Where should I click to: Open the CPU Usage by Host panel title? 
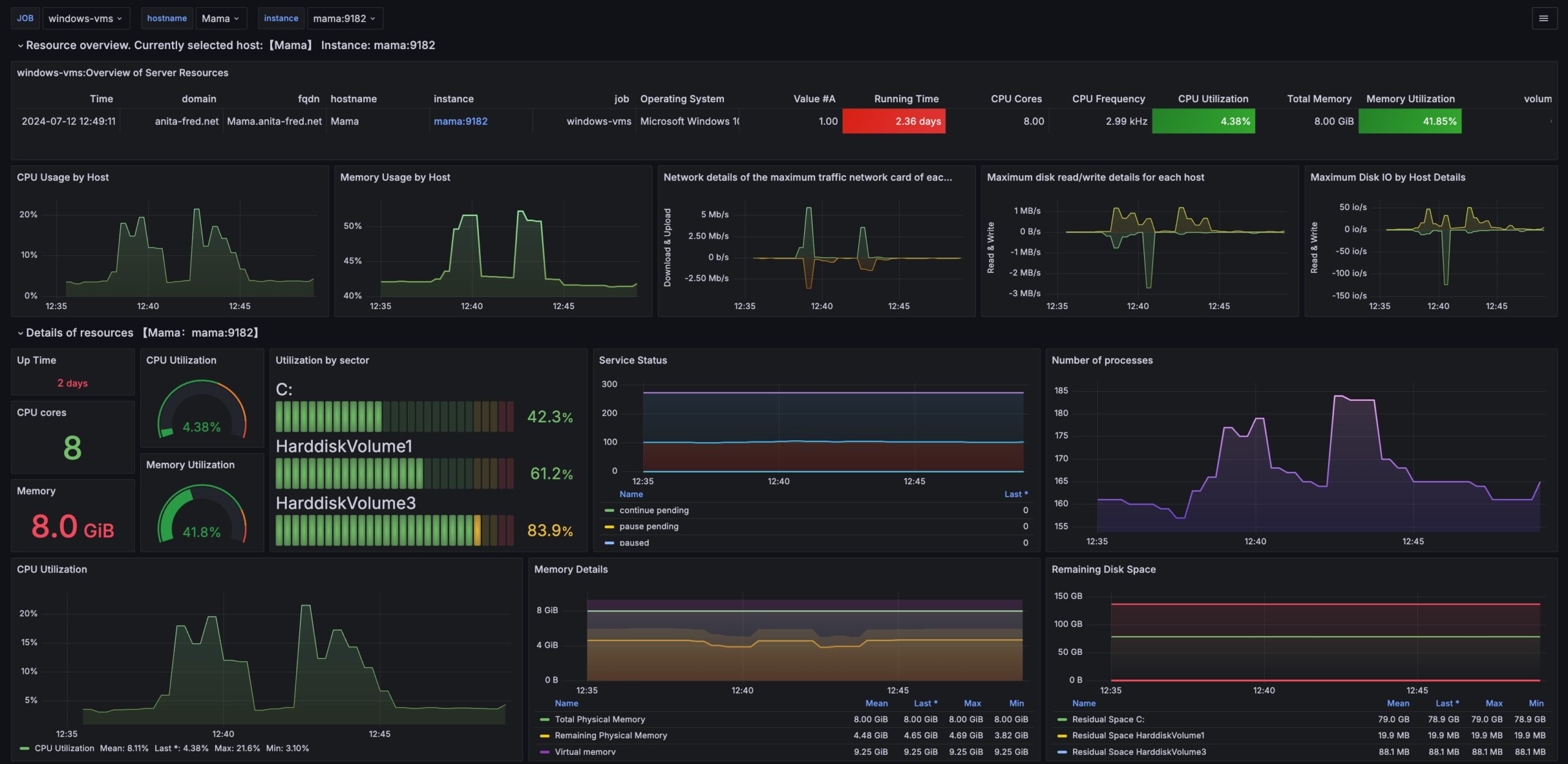point(62,177)
